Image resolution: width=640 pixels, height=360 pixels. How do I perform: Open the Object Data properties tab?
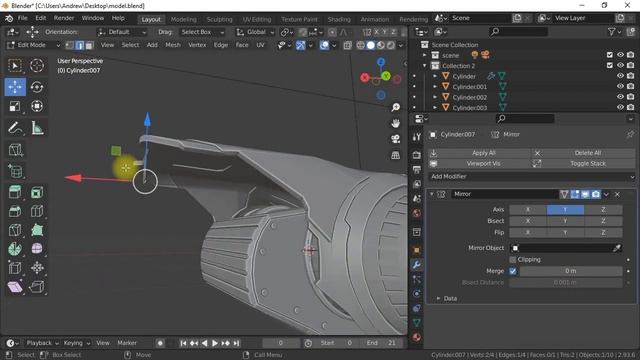(416, 322)
